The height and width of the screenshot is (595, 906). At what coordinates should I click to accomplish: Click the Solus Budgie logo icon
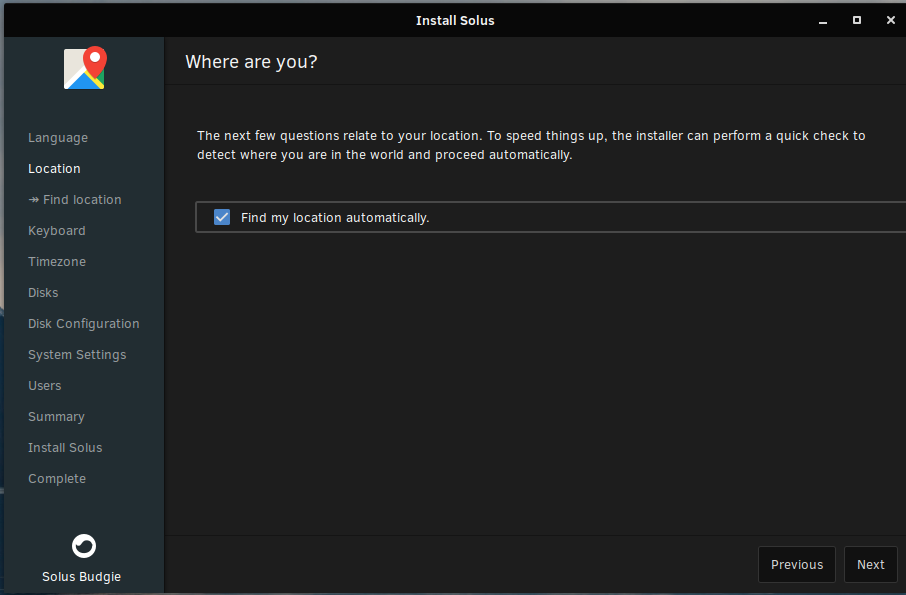84,546
